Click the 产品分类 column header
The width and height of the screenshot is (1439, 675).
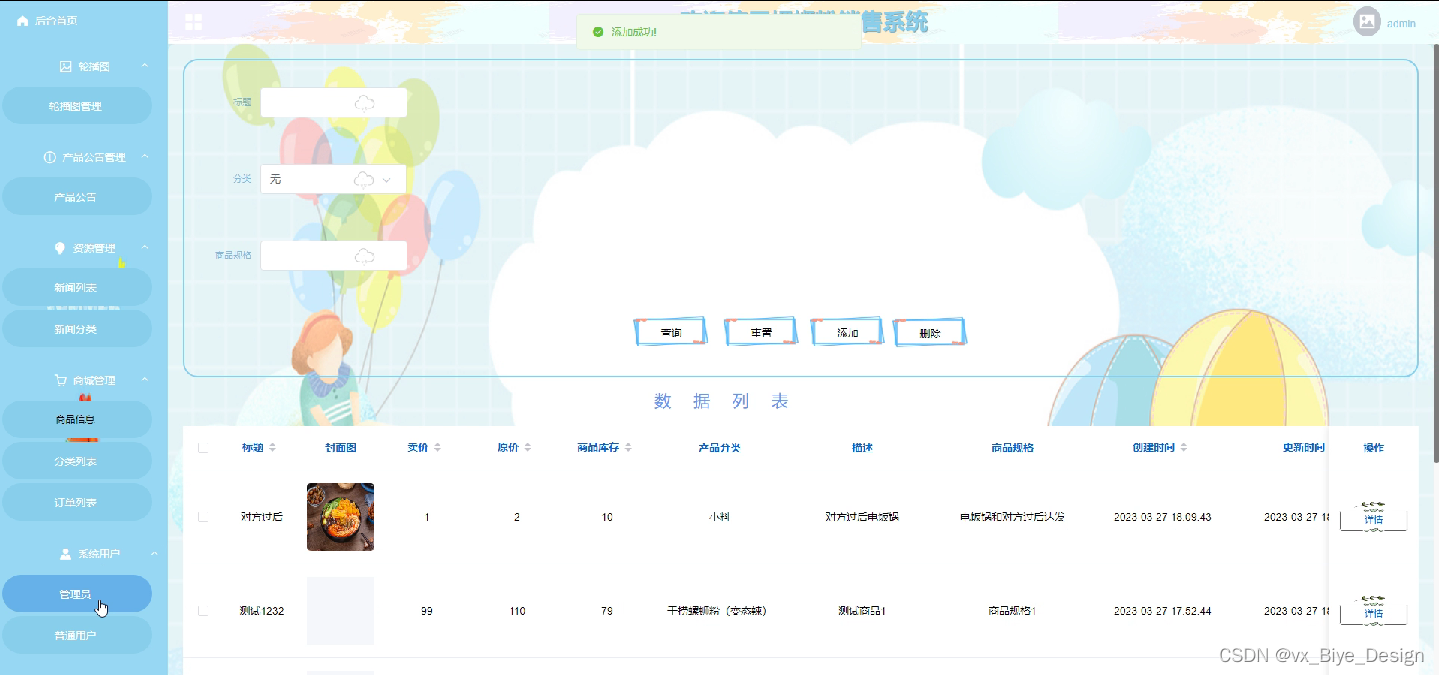click(719, 447)
